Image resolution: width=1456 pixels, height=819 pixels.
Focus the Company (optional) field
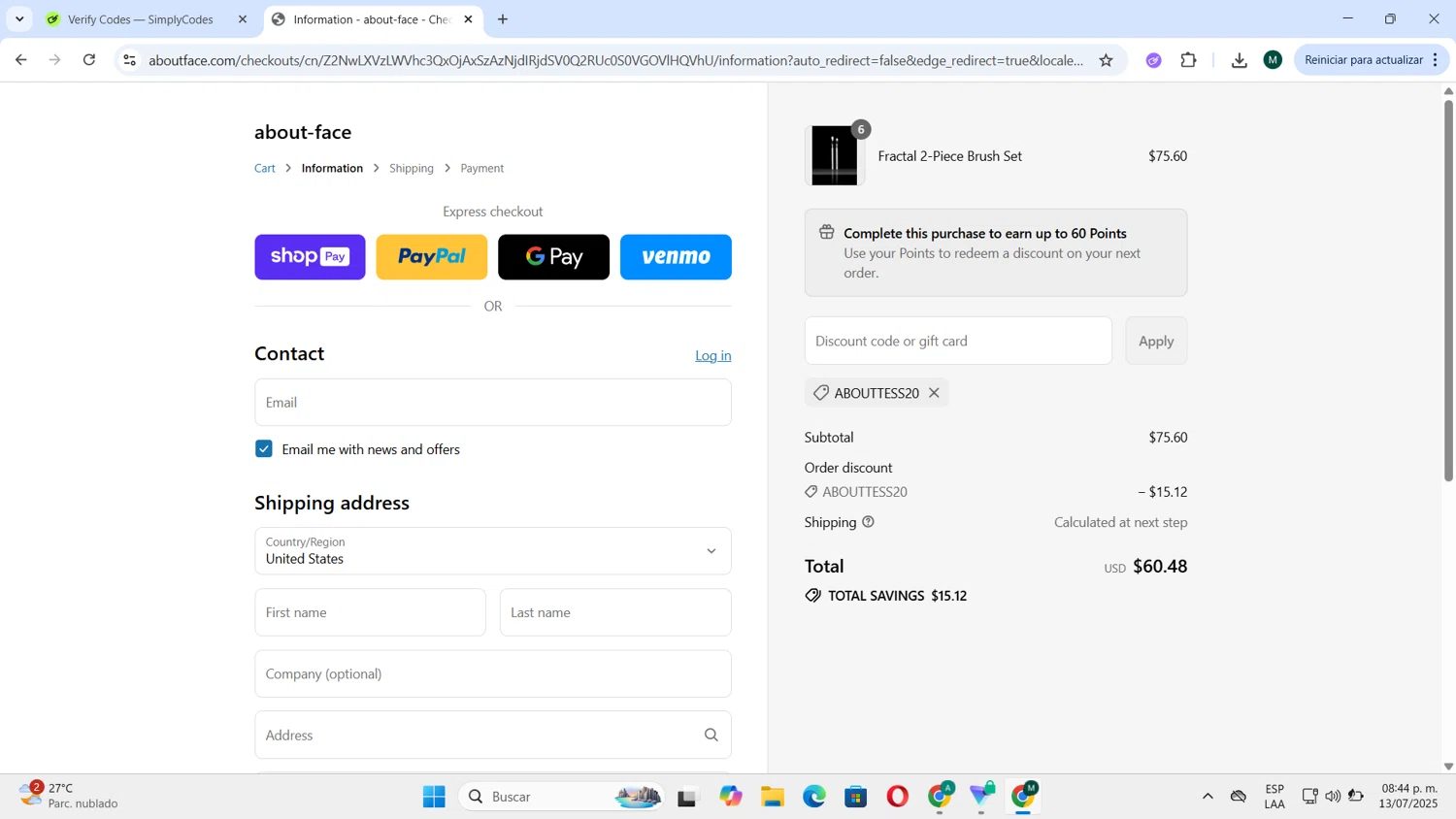pyautogui.click(x=493, y=673)
